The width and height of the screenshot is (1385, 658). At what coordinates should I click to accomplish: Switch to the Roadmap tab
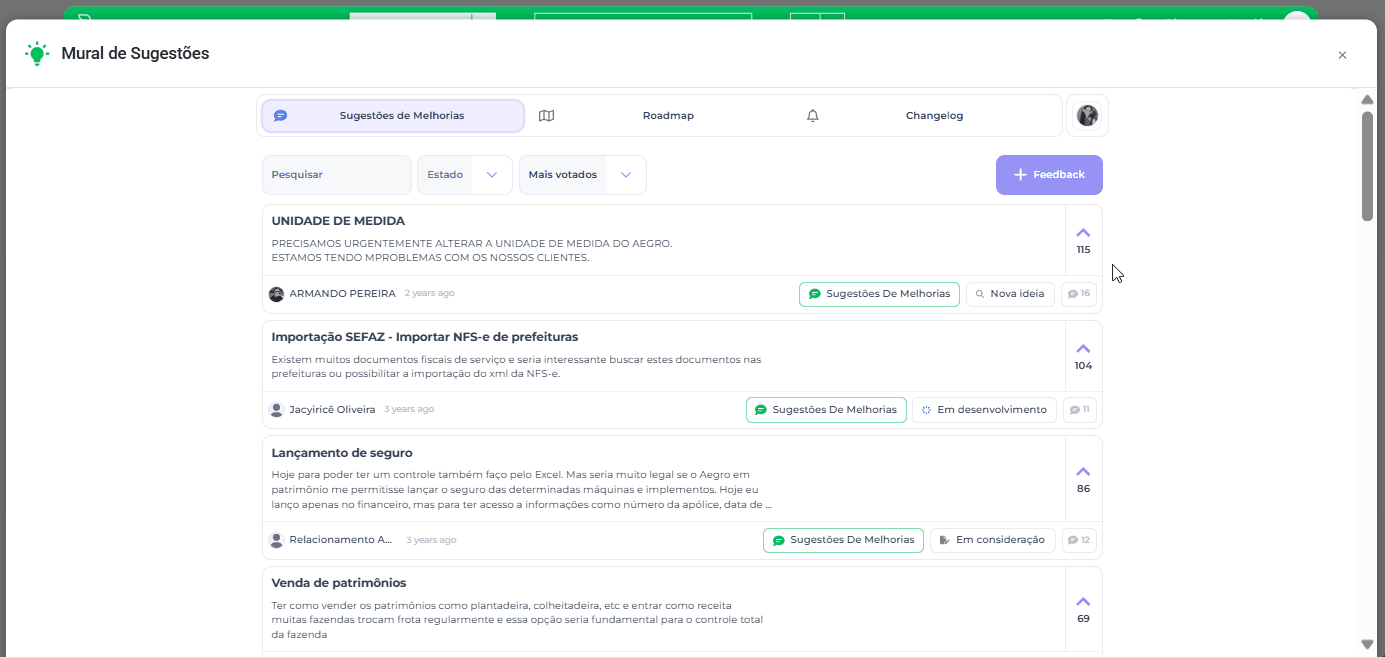click(x=668, y=115)
